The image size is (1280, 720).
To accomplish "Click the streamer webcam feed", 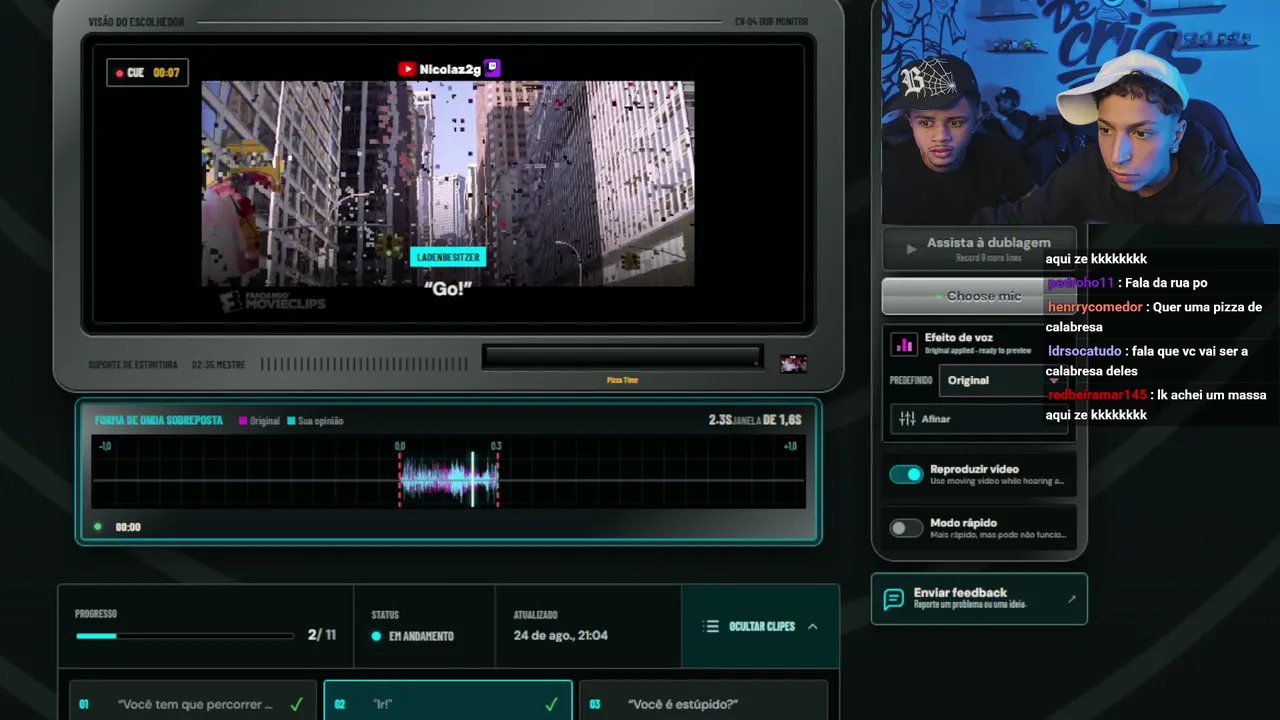I will coord(1080,112).
